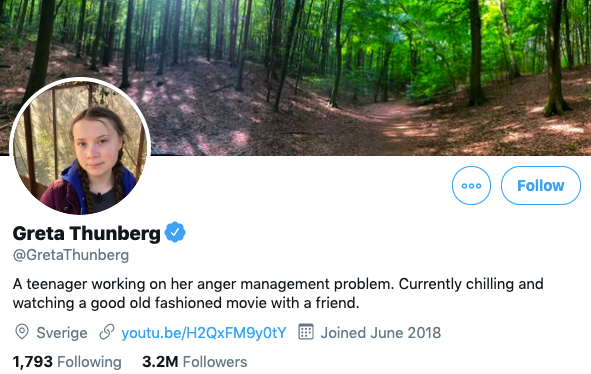
Task: Click the 3.2M followers number
Action: [x=160, y=362]
